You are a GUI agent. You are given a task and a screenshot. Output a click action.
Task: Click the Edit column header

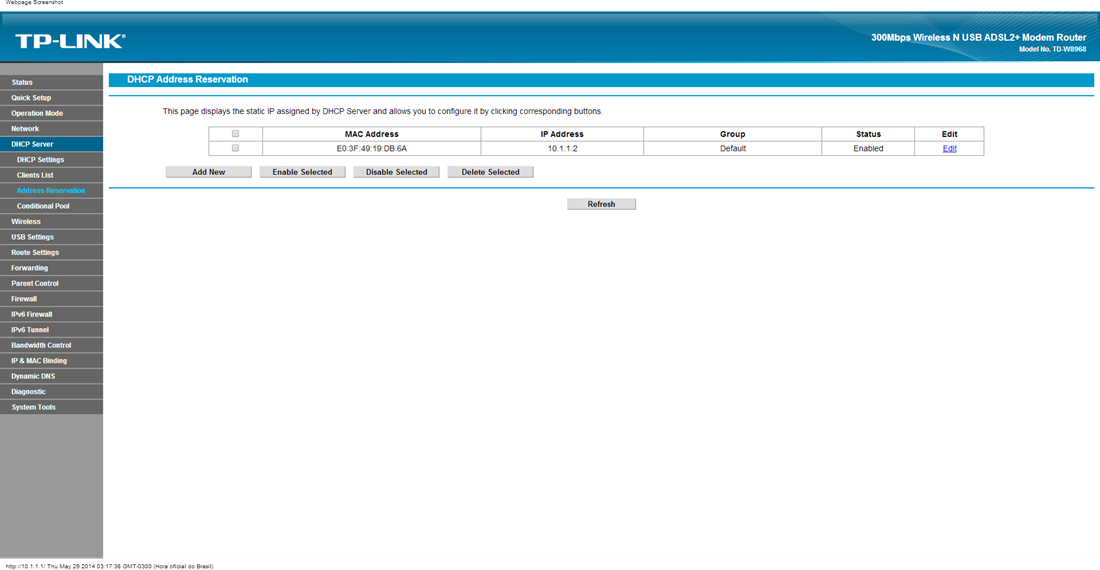point(949,134)
